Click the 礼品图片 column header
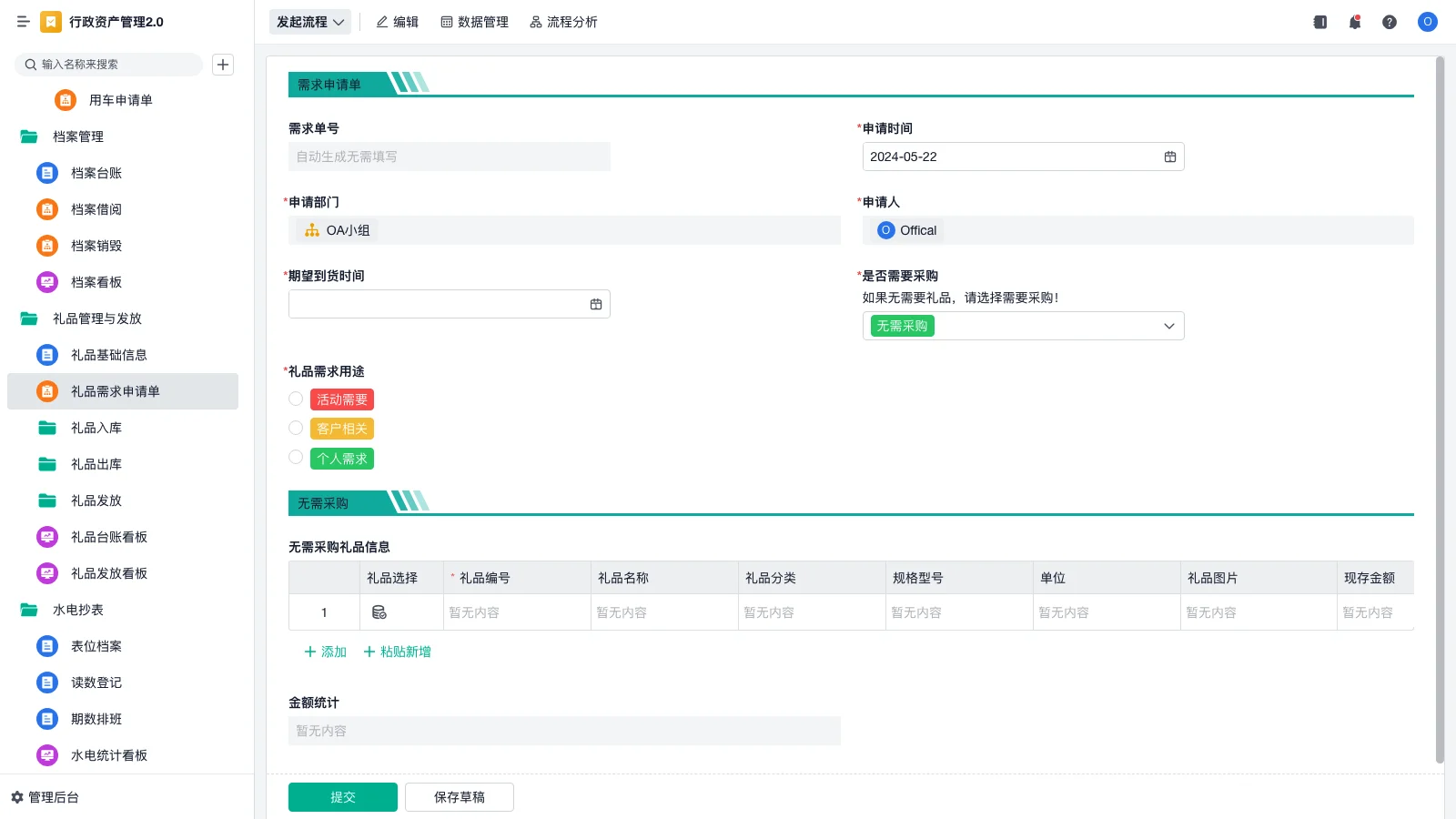This screenshot has width=1456, height=819. pos(1259,578)
